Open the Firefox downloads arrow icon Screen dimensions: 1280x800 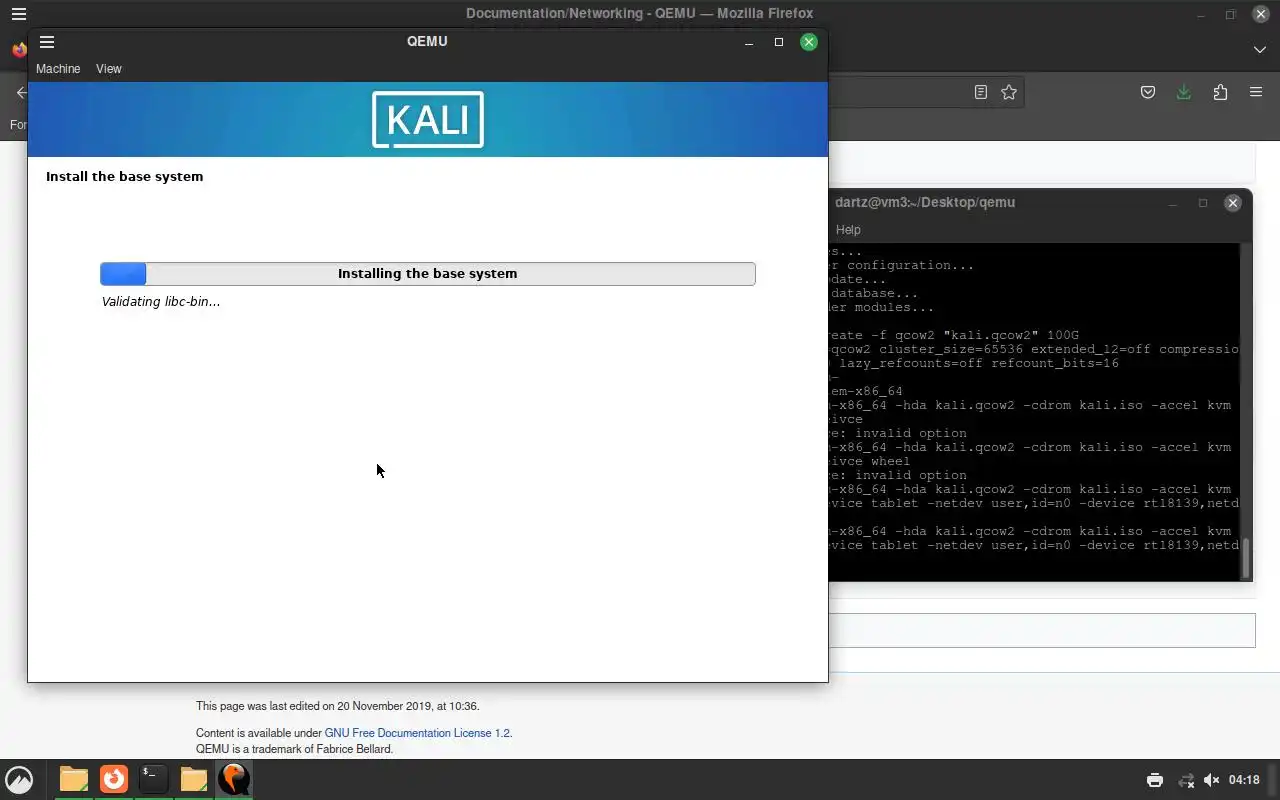tap(1184, 92)
